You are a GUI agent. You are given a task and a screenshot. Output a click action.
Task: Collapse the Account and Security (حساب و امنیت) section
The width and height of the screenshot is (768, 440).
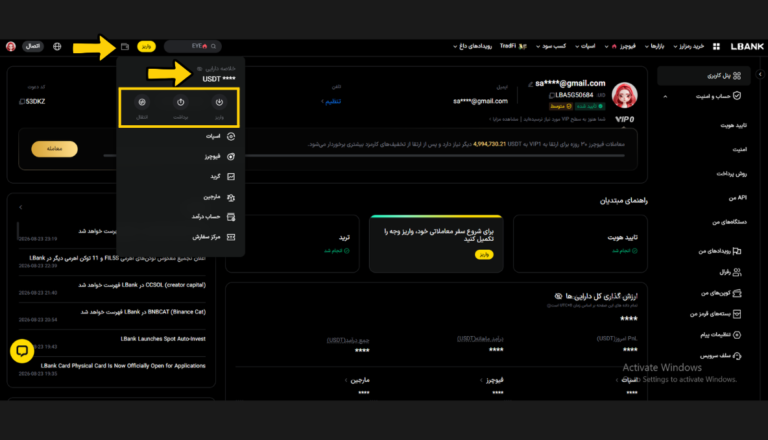(x=665, y=97)
